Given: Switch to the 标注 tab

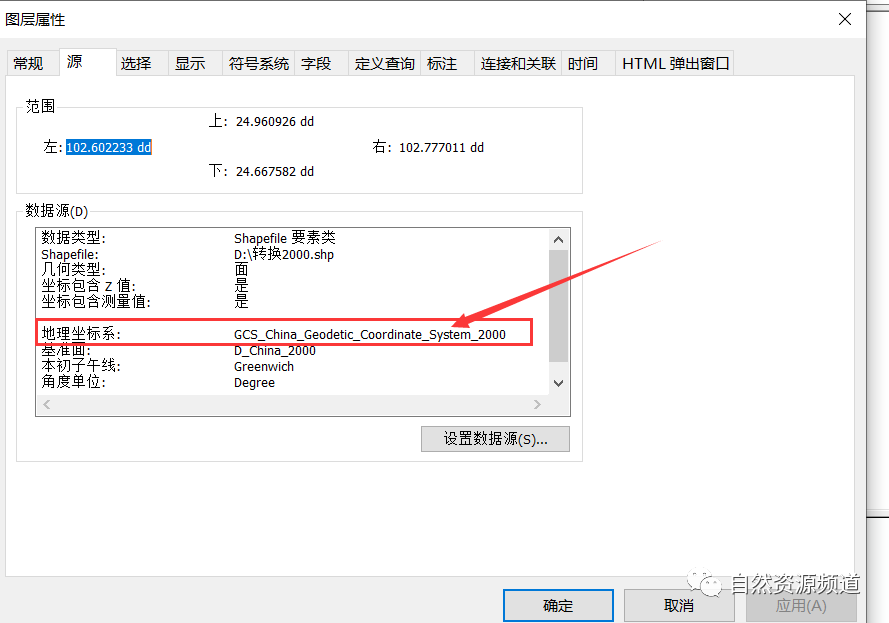Looking at the screenshot, I should click(444, 62).
